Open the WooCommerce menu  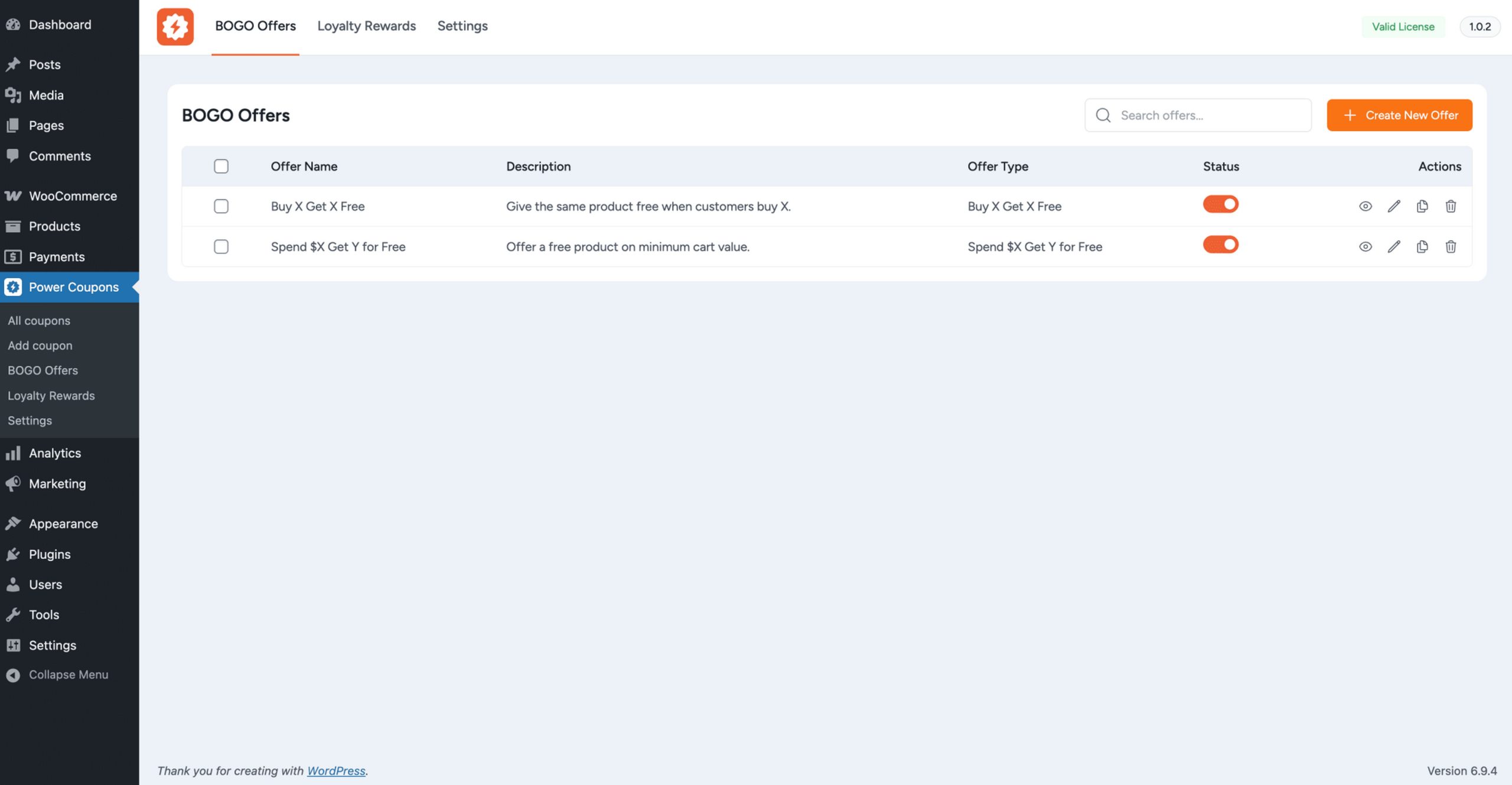(x=69, y=196)
